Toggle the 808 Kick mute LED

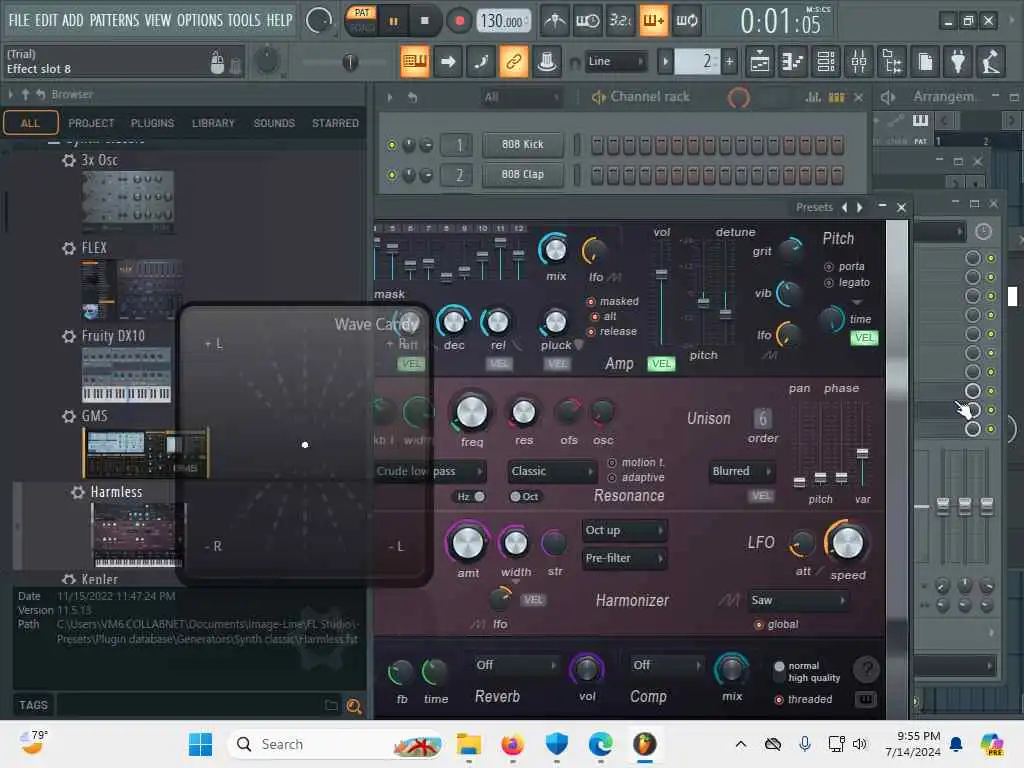(x=392, y=145)
